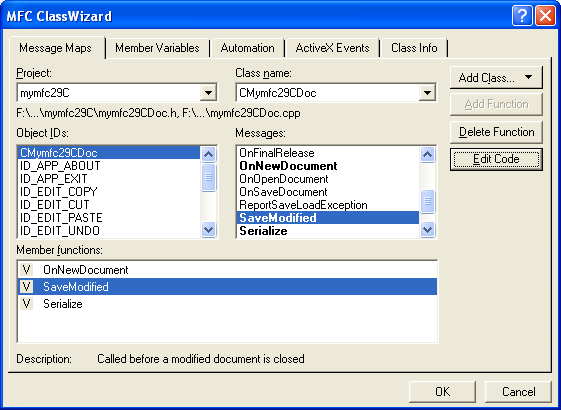This screenshot has height=410, width=561.
Task: Click the V icon beside Serialize function
Action: pyautogui.click(x=26, y=304)
